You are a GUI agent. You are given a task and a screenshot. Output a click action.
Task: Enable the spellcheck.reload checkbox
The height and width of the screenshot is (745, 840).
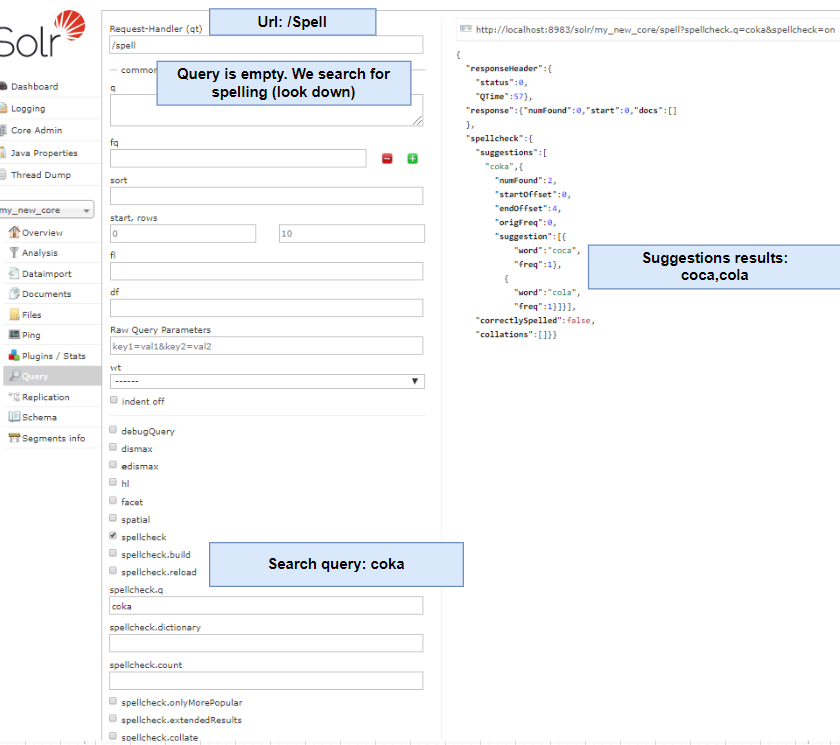tap(113, 571)
